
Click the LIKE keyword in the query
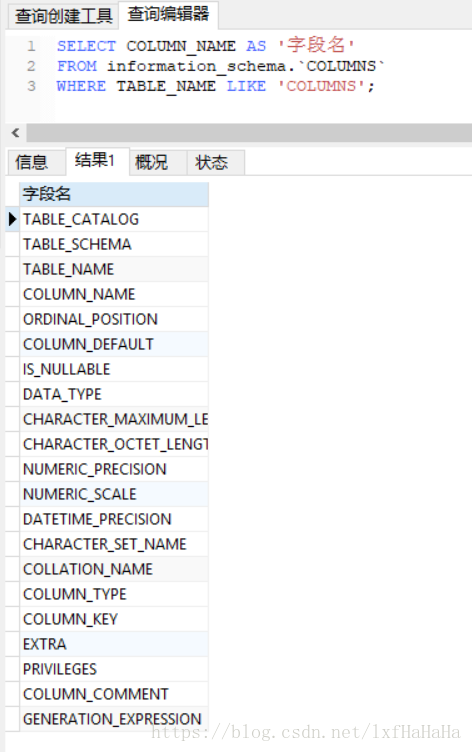point(247,86)
